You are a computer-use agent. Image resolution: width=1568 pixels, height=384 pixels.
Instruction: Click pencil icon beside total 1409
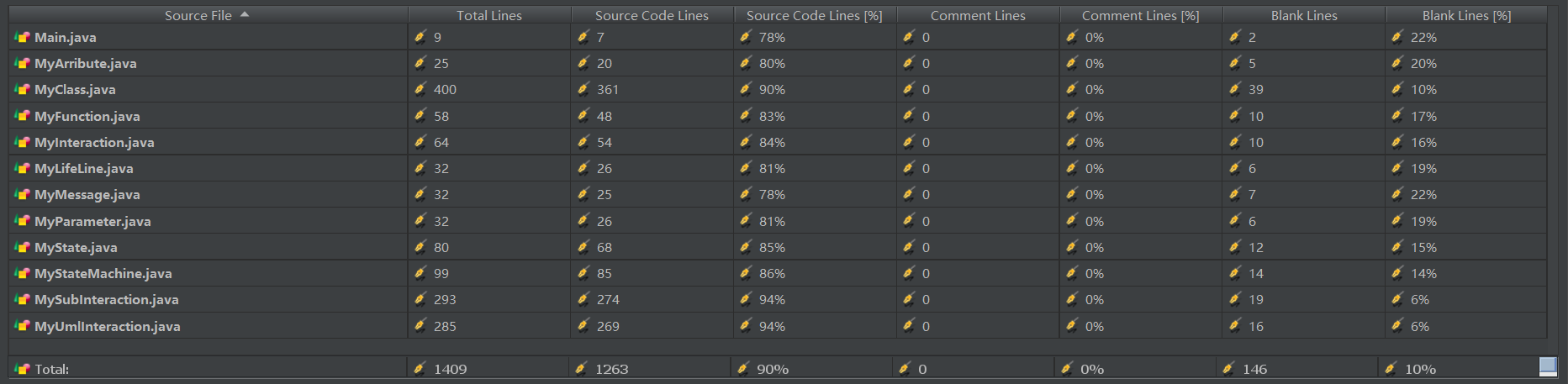(420, 368)
